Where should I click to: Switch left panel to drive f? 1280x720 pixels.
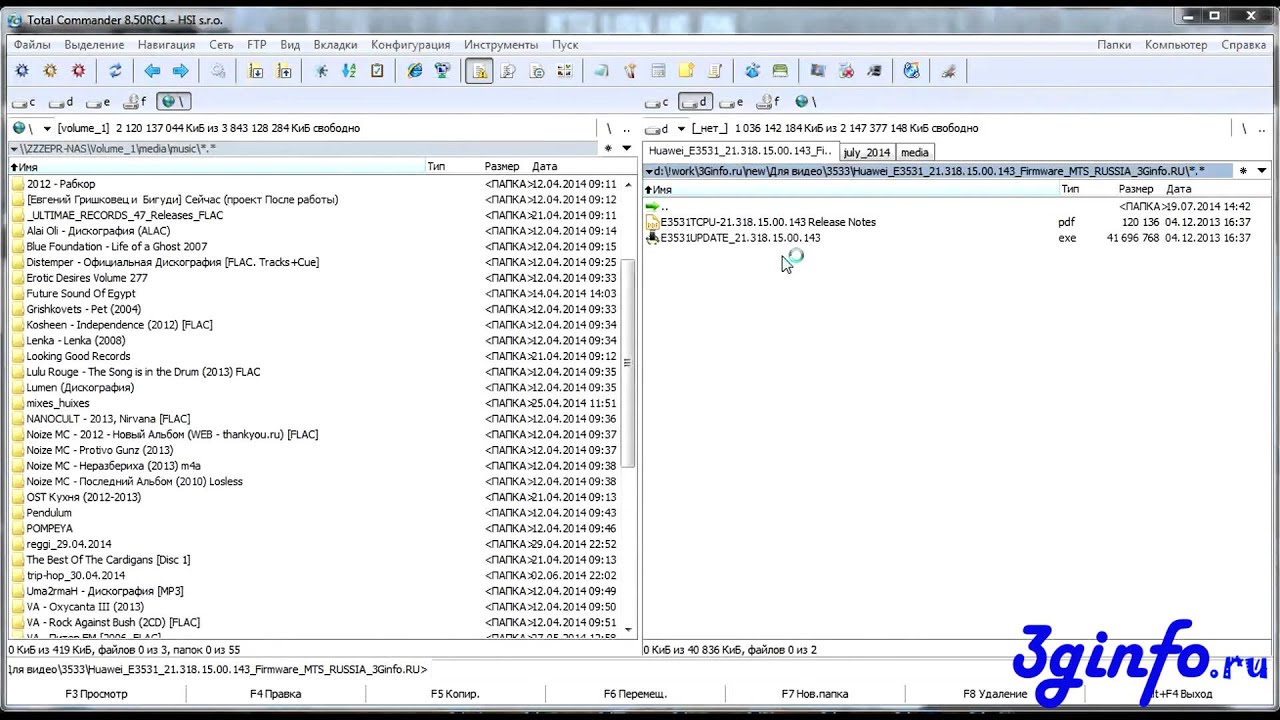click(x=135, y=102)
